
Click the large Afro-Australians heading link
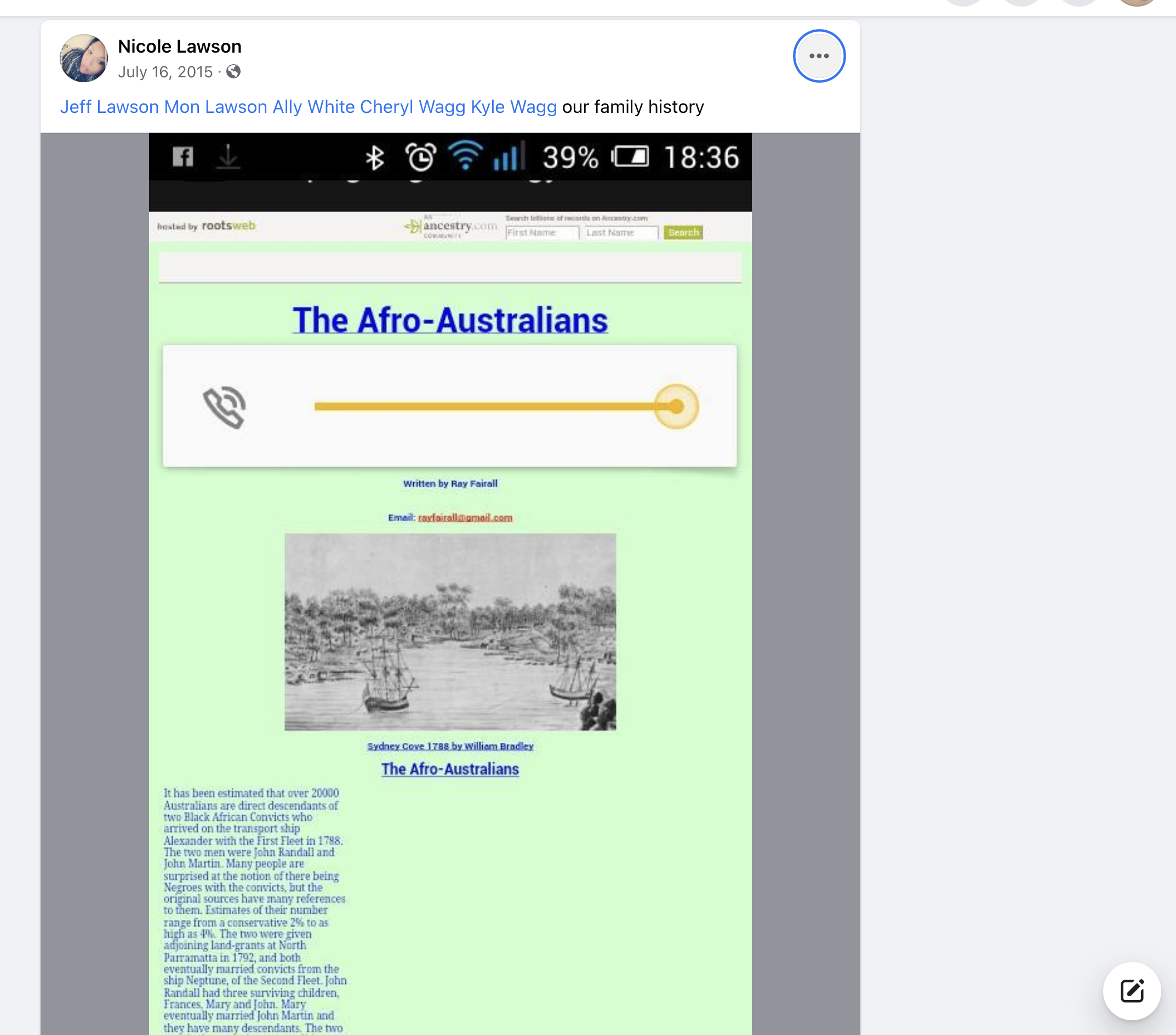[450, 320]
